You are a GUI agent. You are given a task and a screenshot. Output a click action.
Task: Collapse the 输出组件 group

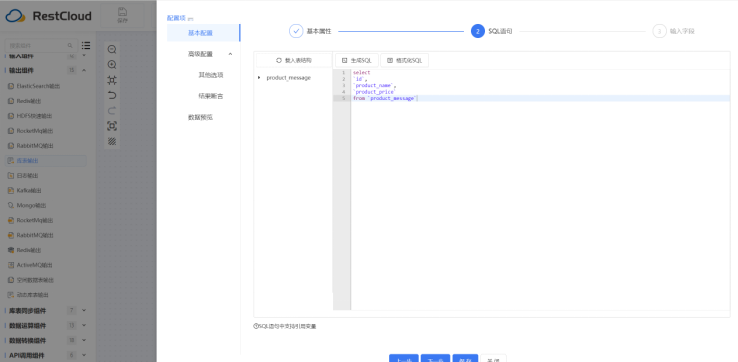84,71
